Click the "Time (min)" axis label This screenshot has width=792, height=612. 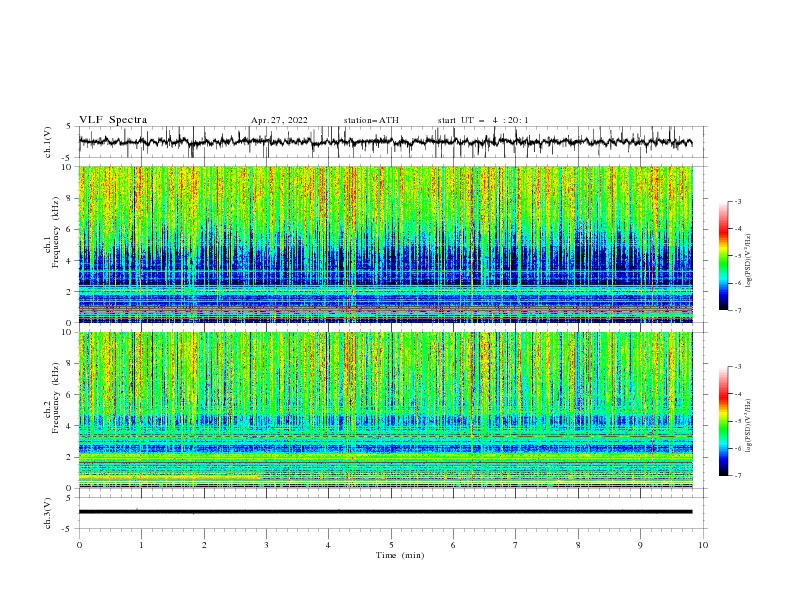pyautogui.click(x=400, y=555)
